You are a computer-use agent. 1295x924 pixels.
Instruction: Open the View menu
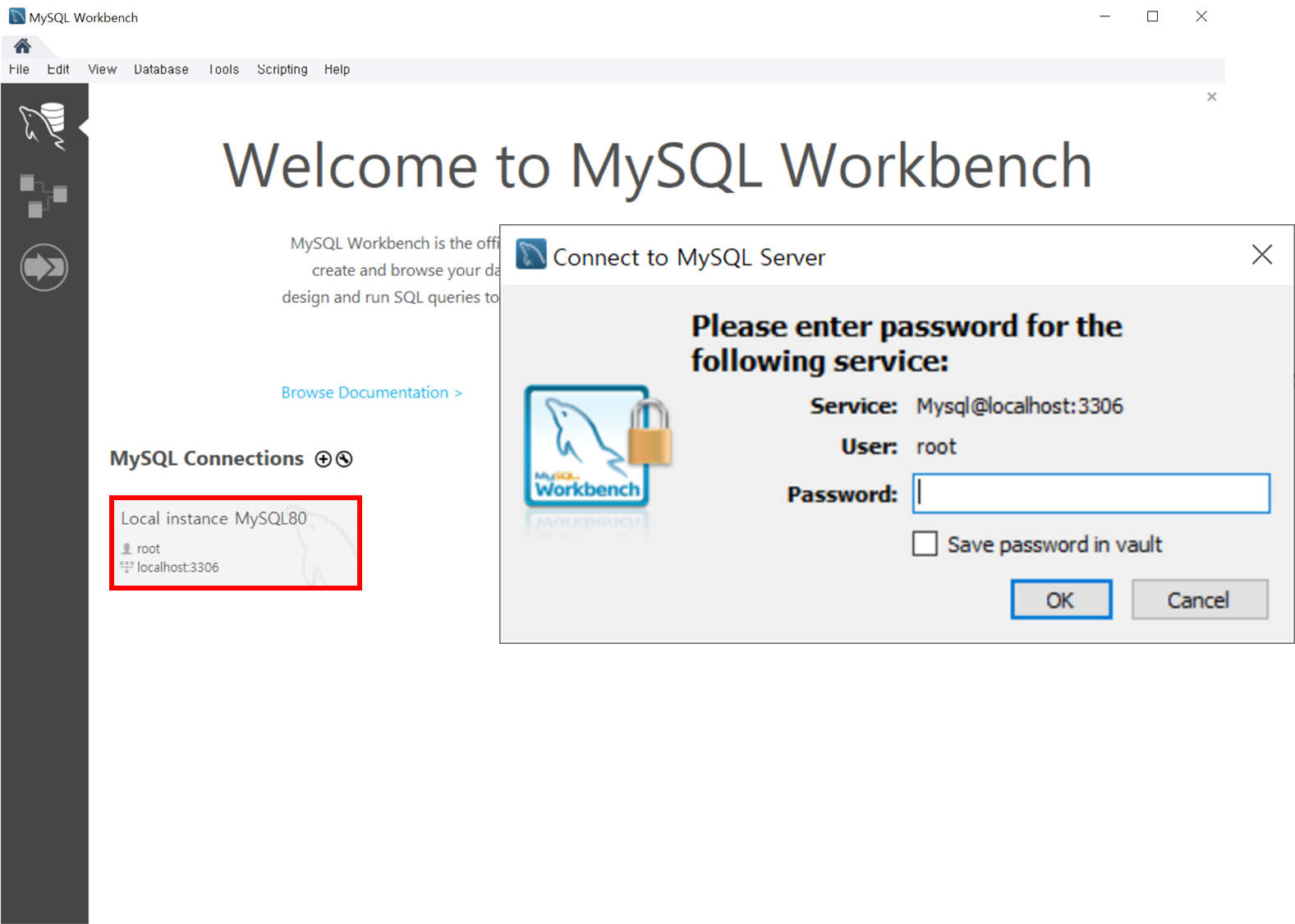pyautogui.click(x=102, y=70)
